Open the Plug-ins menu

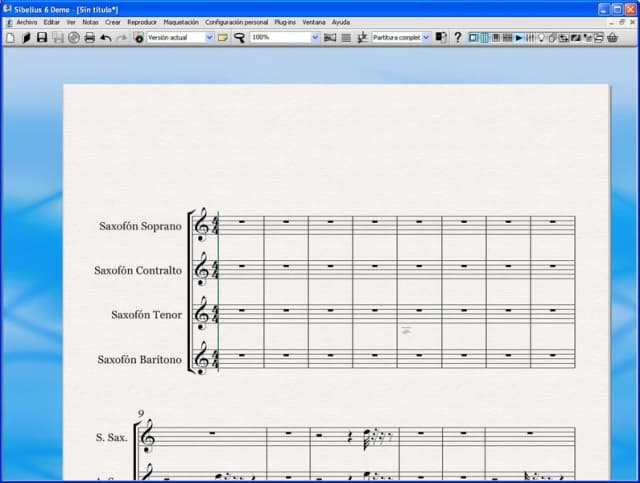pos(285,22)
